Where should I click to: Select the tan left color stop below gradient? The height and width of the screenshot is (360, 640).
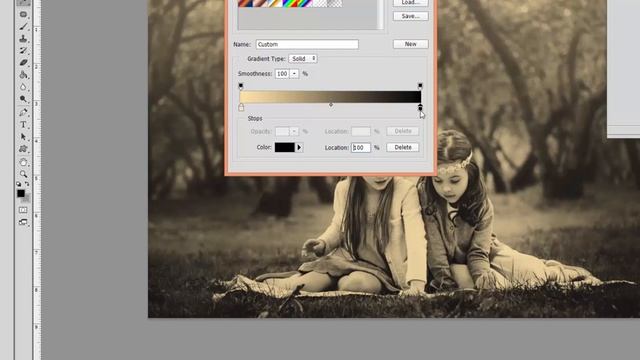(x=241, y=107)
